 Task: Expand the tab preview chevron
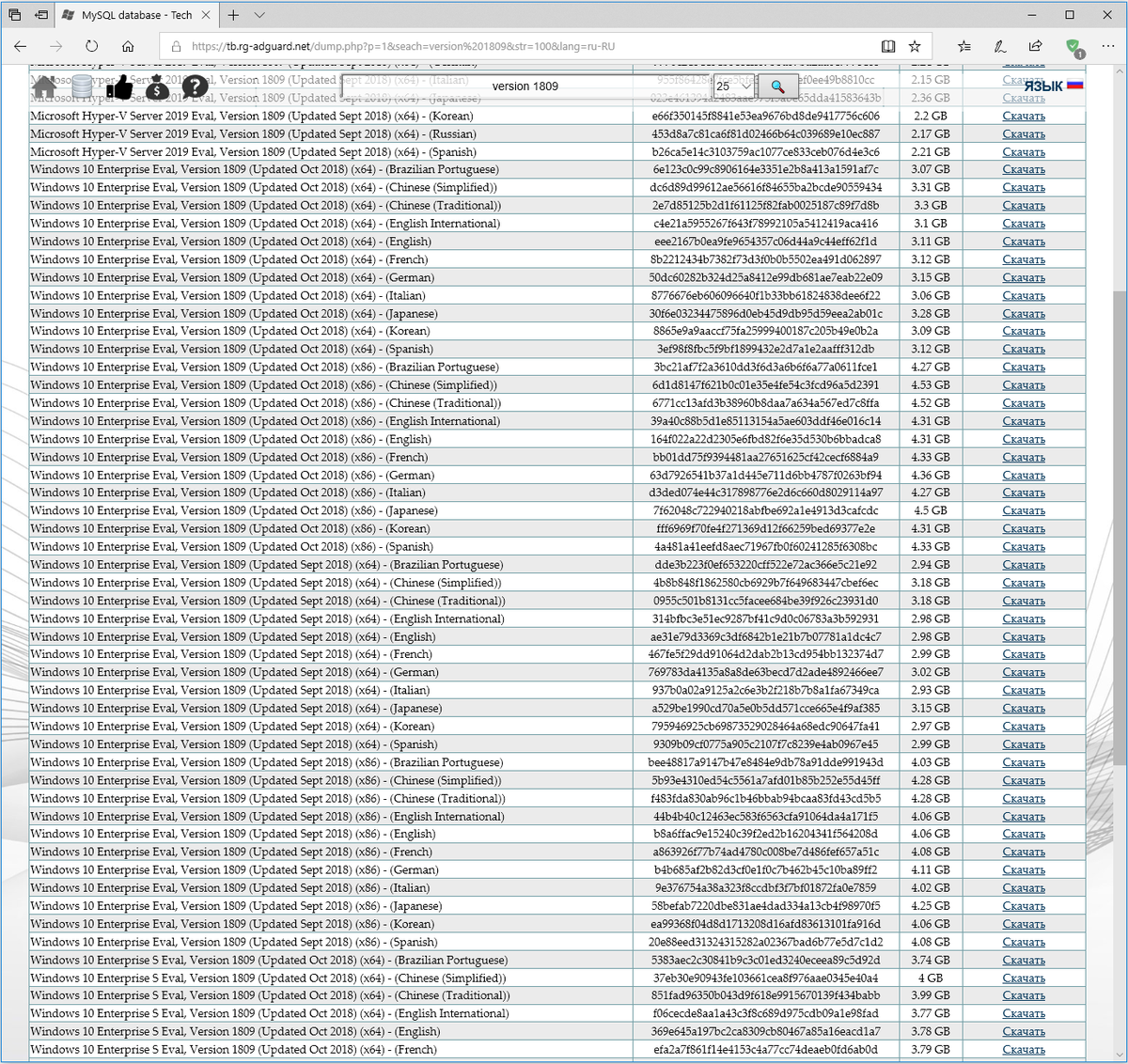point(259,15)
